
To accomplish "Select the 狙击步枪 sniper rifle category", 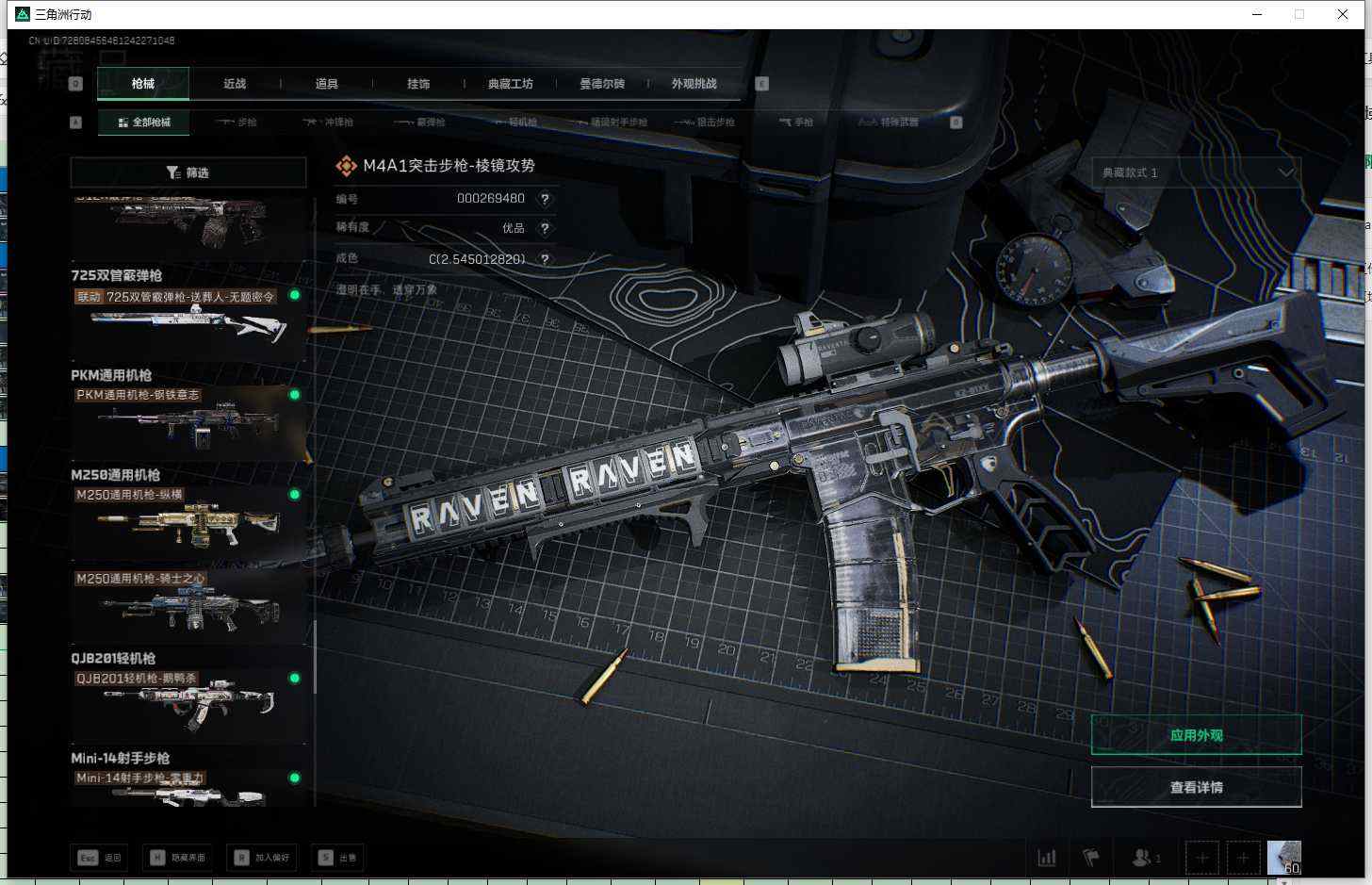I will click(705, 123).
